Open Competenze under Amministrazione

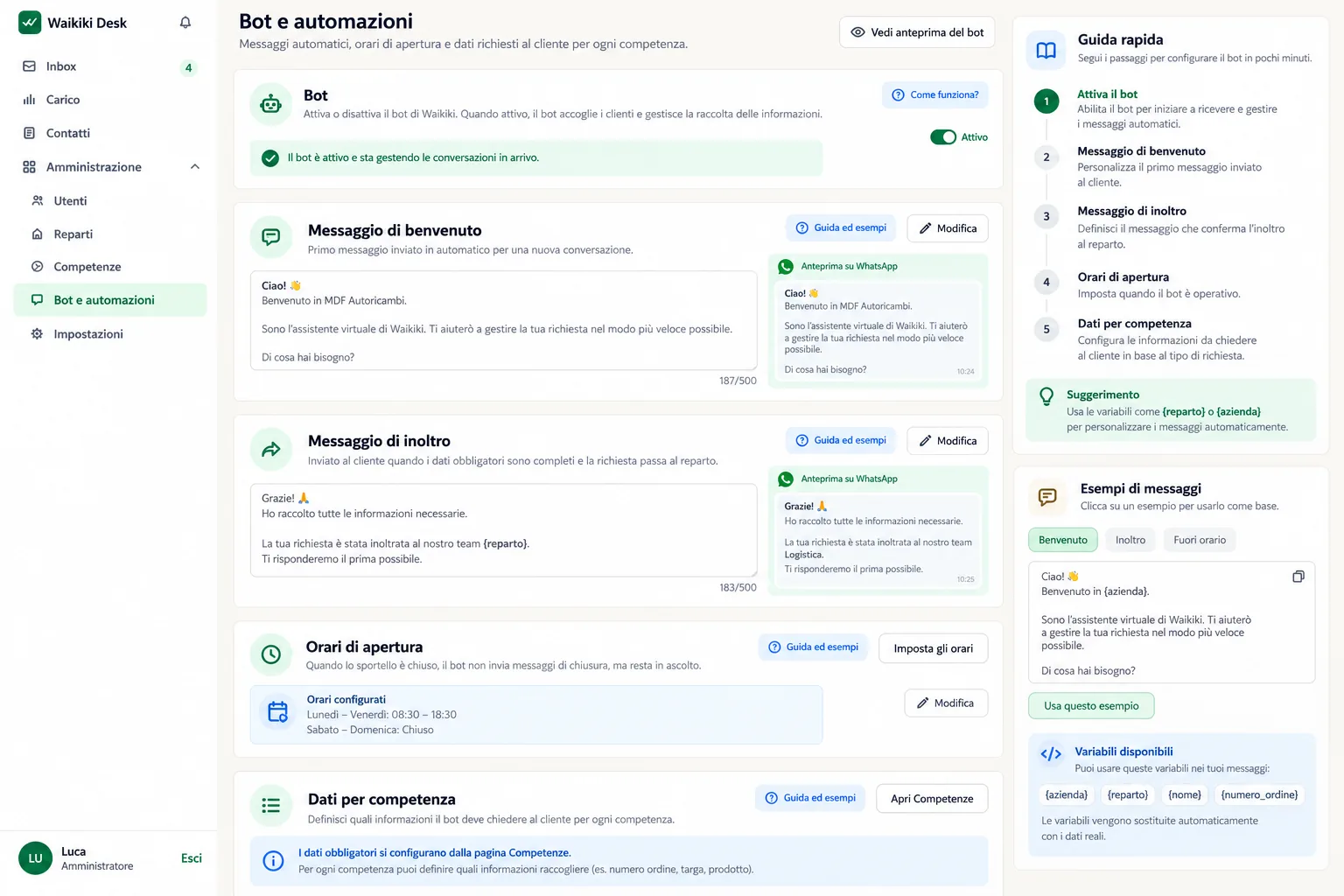click(x=110, y=267)
